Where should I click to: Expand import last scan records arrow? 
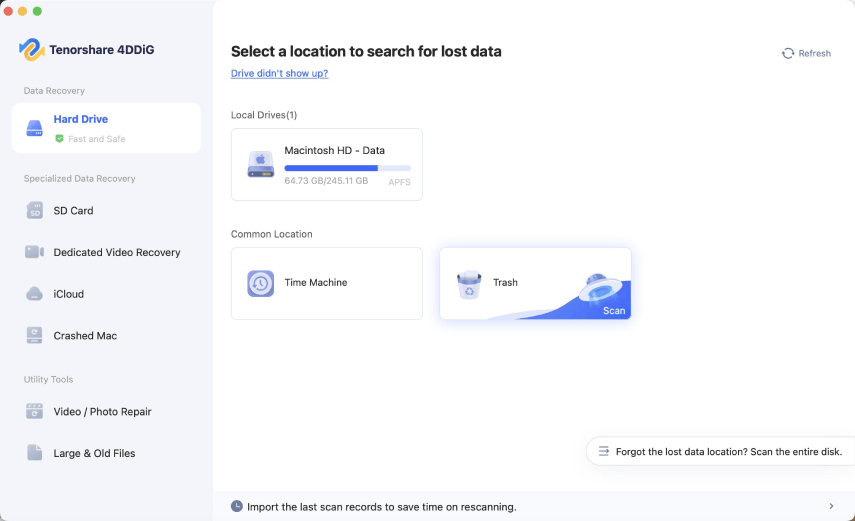pyautogui.click(x=831, y=506)
